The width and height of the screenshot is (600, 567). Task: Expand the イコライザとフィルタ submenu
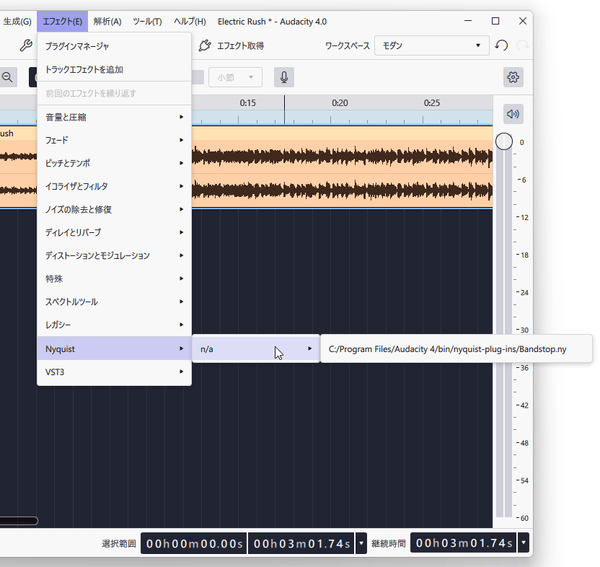(x=114, y=186)
